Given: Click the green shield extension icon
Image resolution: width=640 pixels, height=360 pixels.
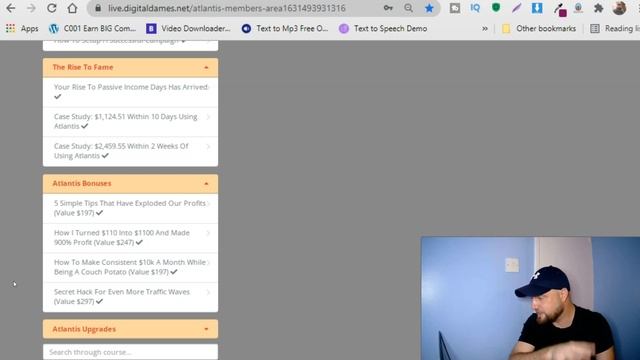Looking at the screenshot, I should (x=496, y=7).
